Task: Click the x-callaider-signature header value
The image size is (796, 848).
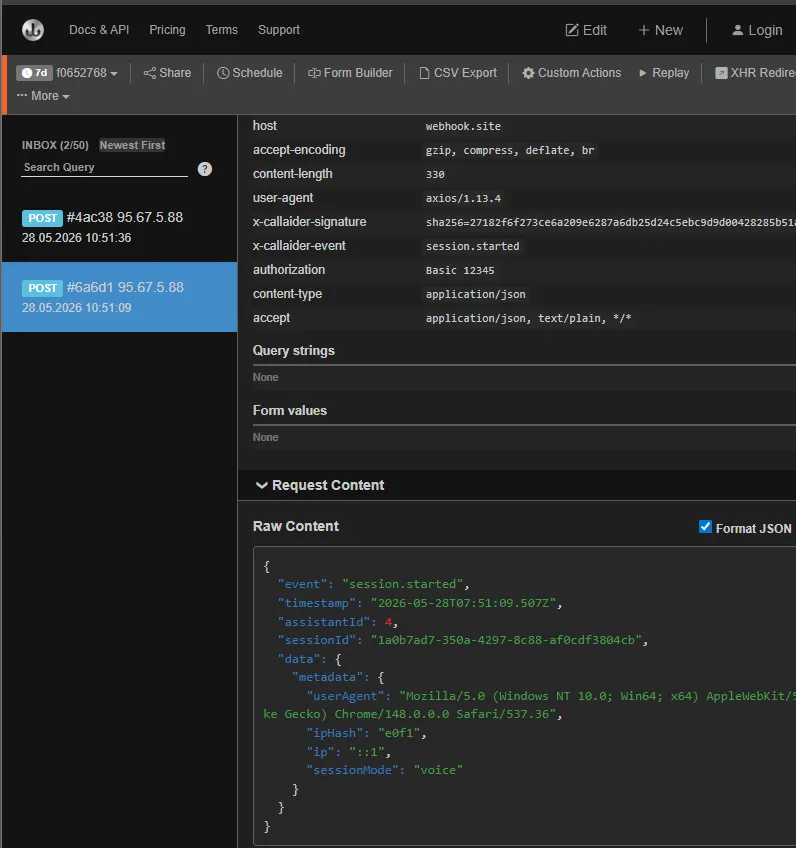Action: point(610,222)
